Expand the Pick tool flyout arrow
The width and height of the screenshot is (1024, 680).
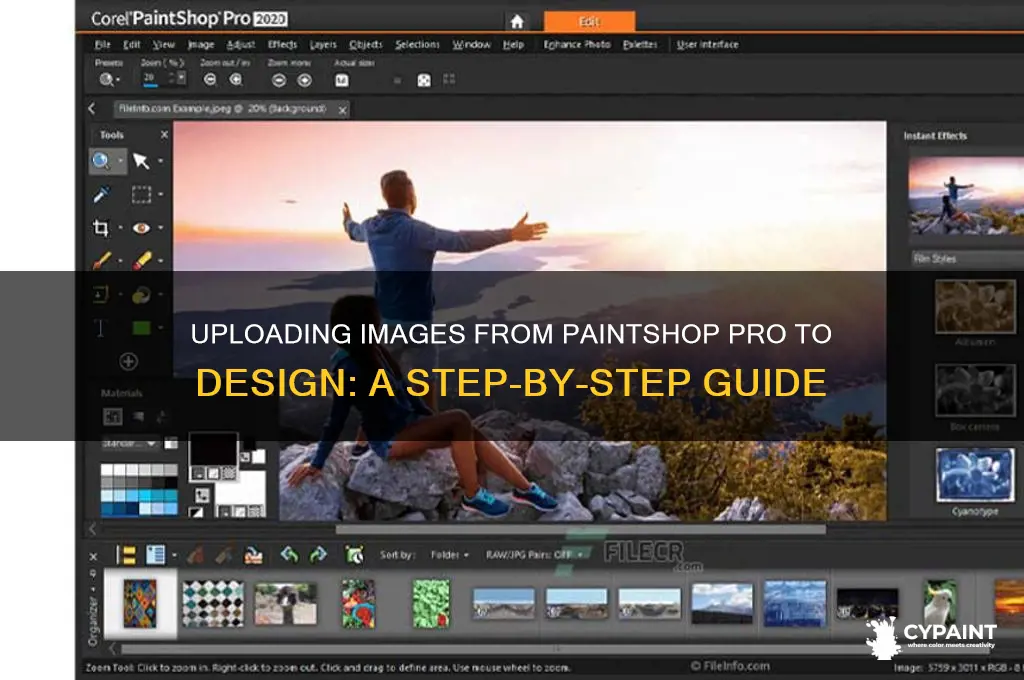click(x=161, y=161)
